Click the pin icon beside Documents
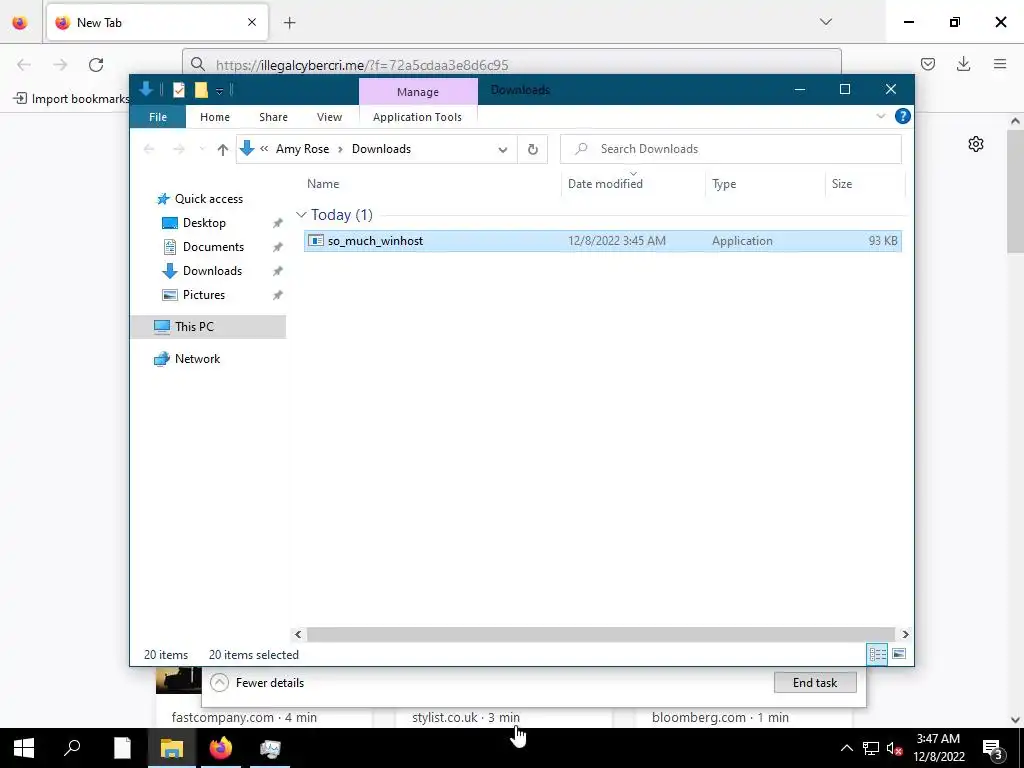The image size is (1024, 768). [x=278, y=247]
